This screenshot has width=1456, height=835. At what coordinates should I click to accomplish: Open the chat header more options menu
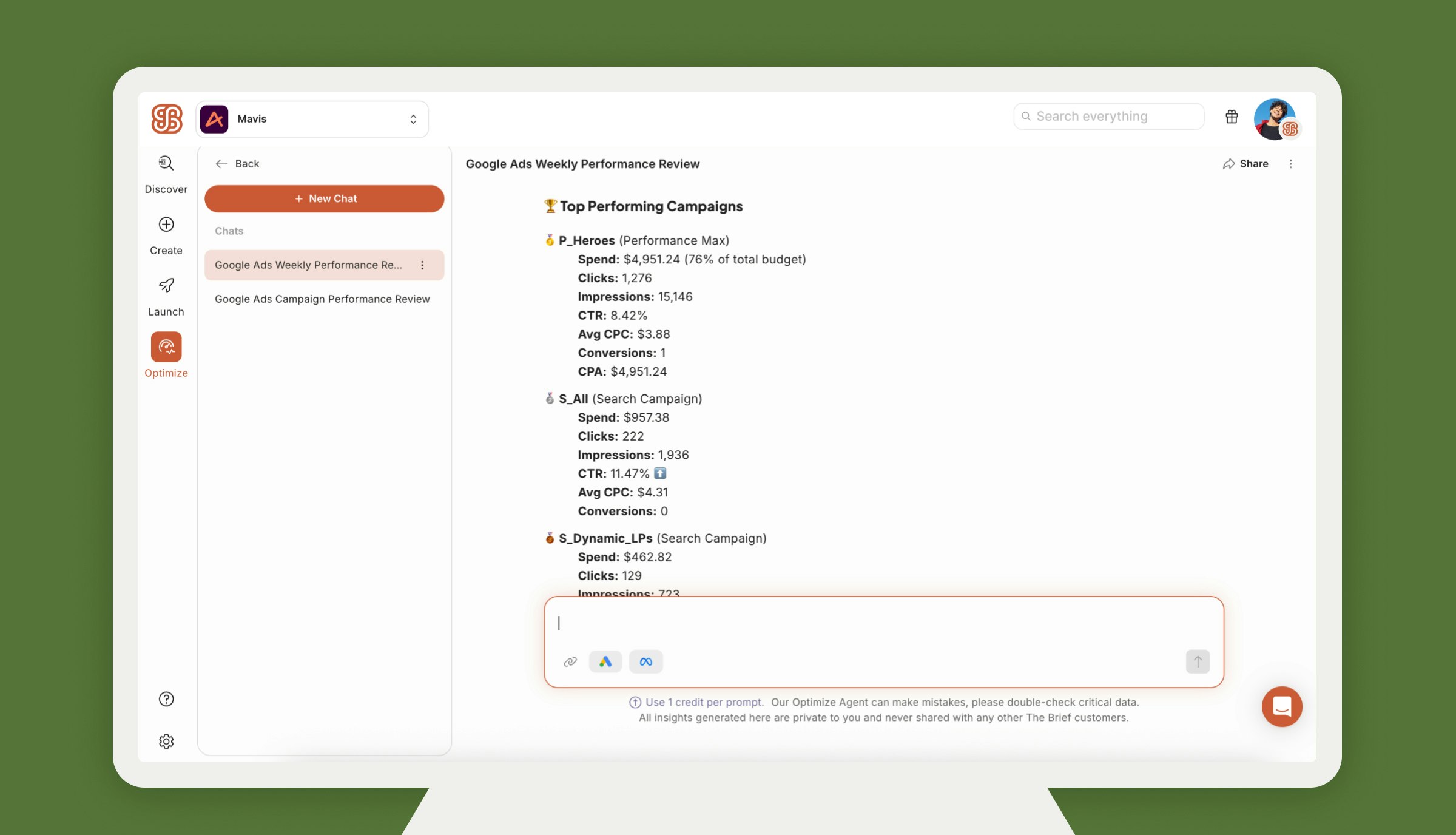(1290, 164)
